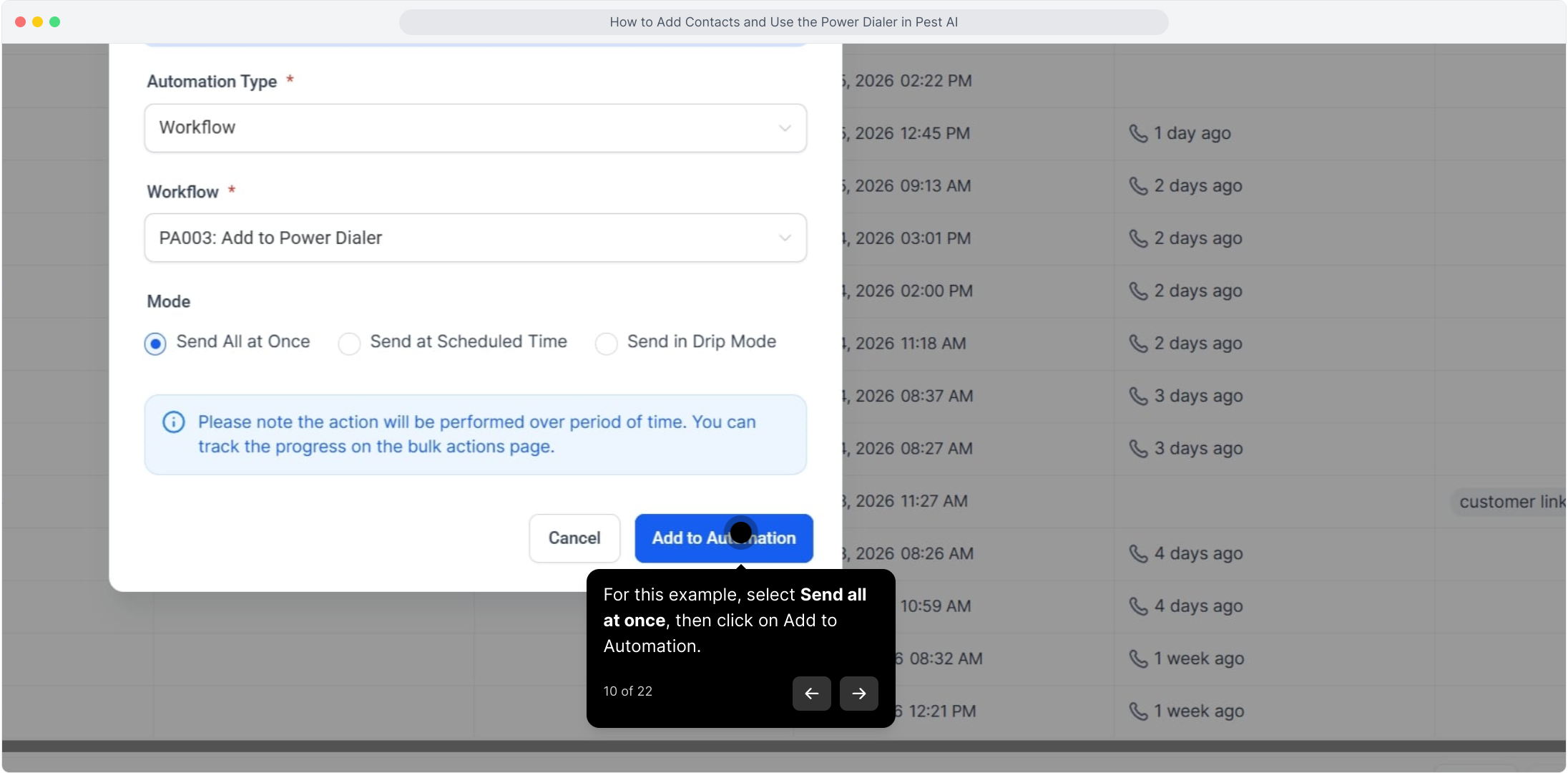The image size is (1568, 773).
Task: Click the phone icon beside '4 days ago' at 08:26 AM
Action: (1137, 553)
